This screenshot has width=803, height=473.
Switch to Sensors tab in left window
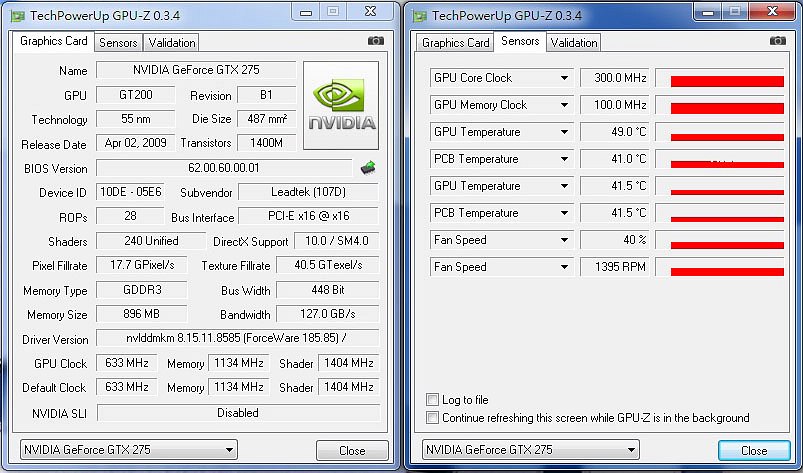pyautogui.click(x=118, y=43)
